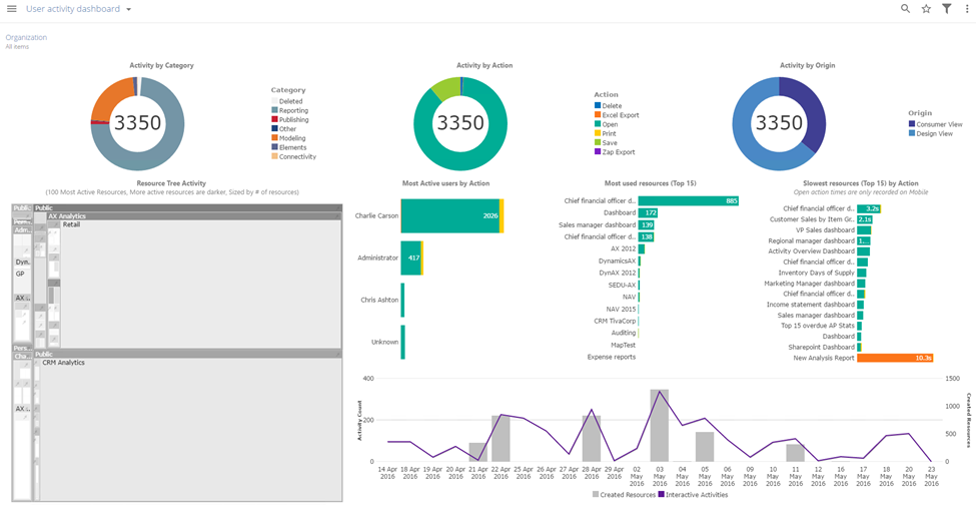Viewport: 976px width, 512px height.
Task: Click the Activity by Origin donut chart
Action: [x=779, y=123]
